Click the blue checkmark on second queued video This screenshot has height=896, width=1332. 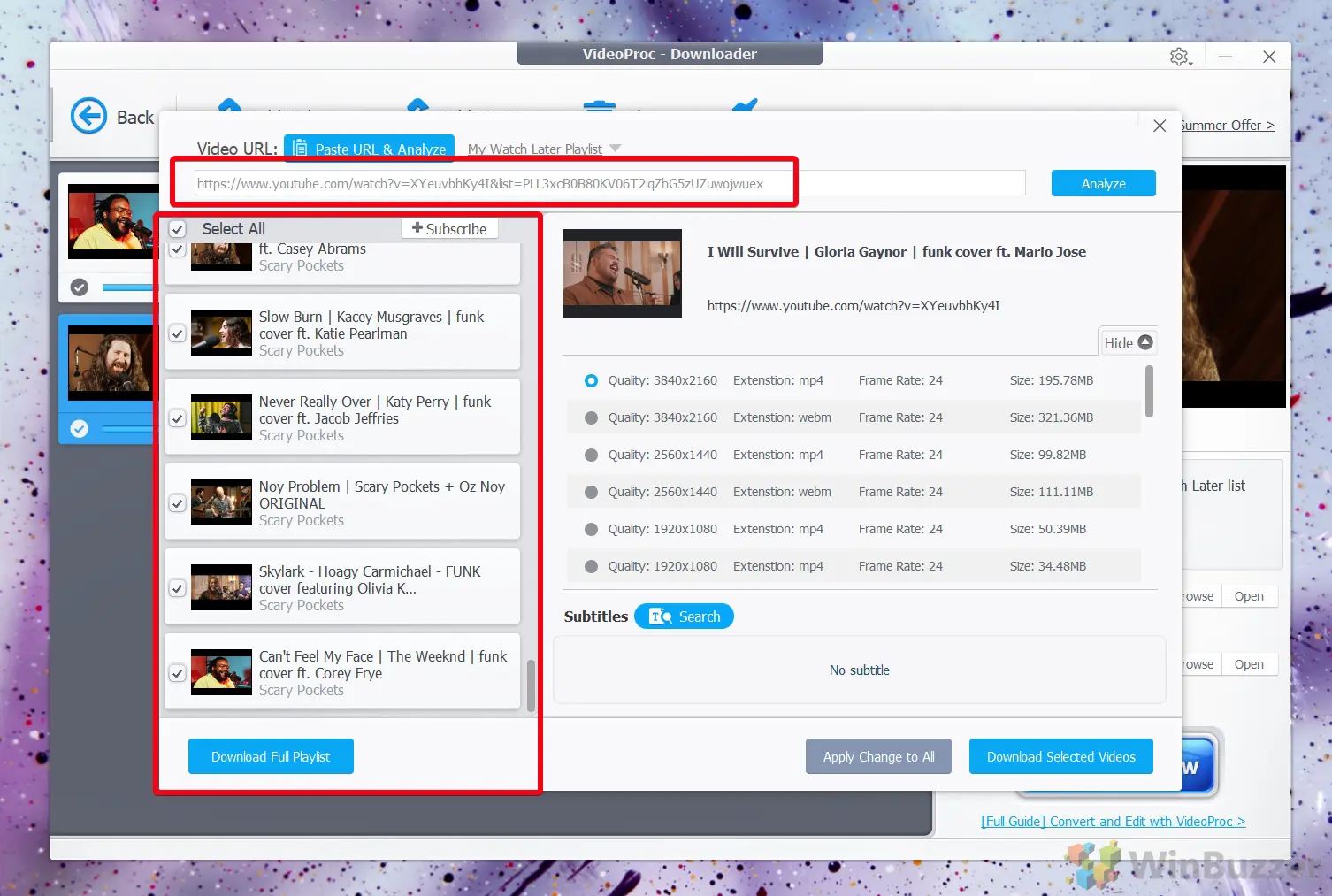tap(80, 429)
